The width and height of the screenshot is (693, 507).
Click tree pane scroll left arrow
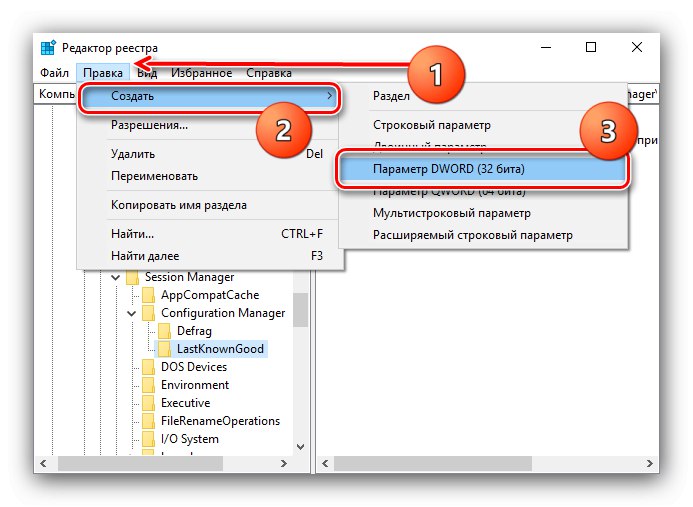coord(43,463)
